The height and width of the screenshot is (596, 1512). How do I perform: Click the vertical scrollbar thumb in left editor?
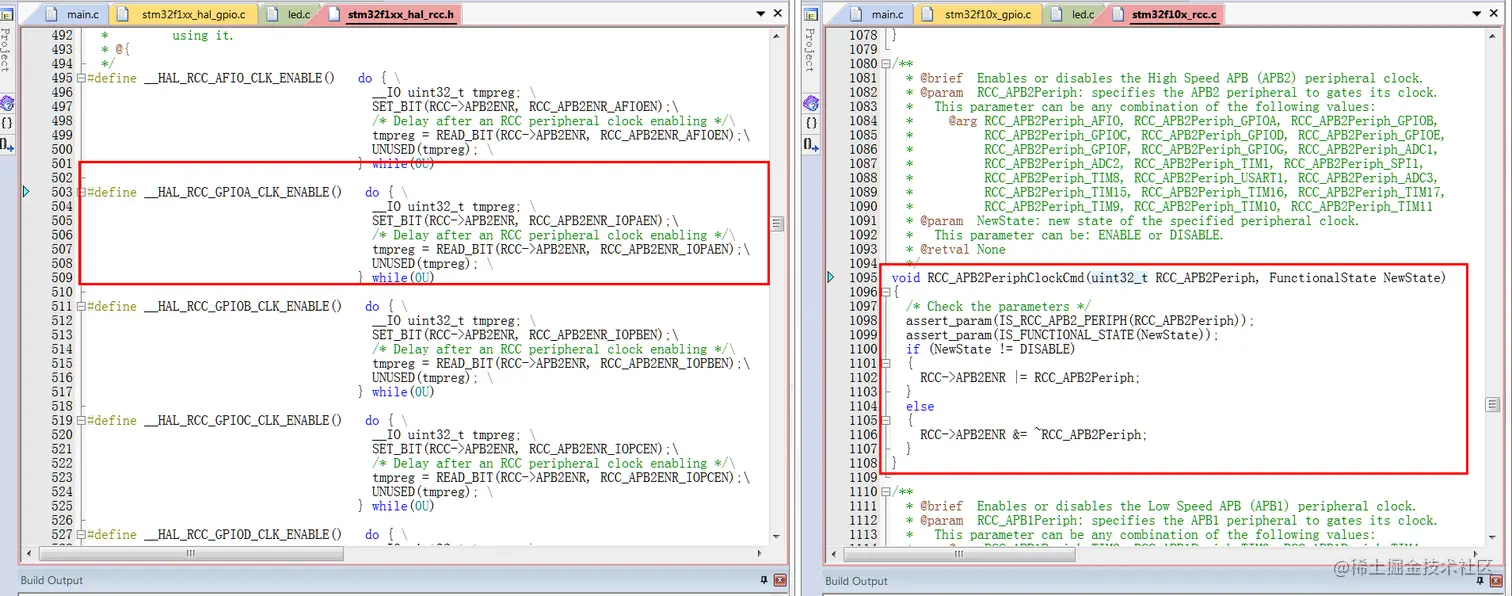(x=777, y=223)
